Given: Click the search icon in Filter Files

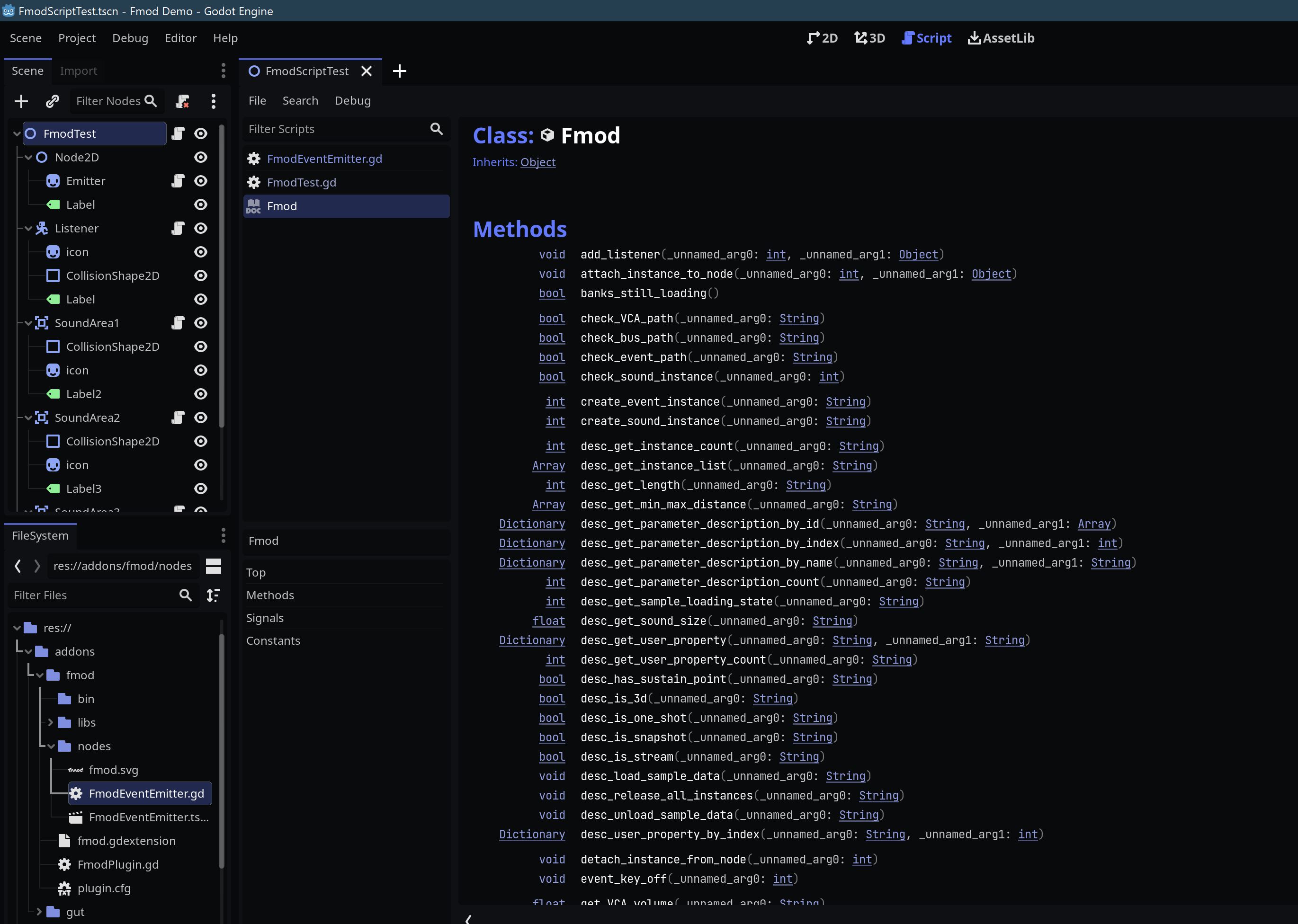Looking at the screenshot, I should [x=186, y=595].
